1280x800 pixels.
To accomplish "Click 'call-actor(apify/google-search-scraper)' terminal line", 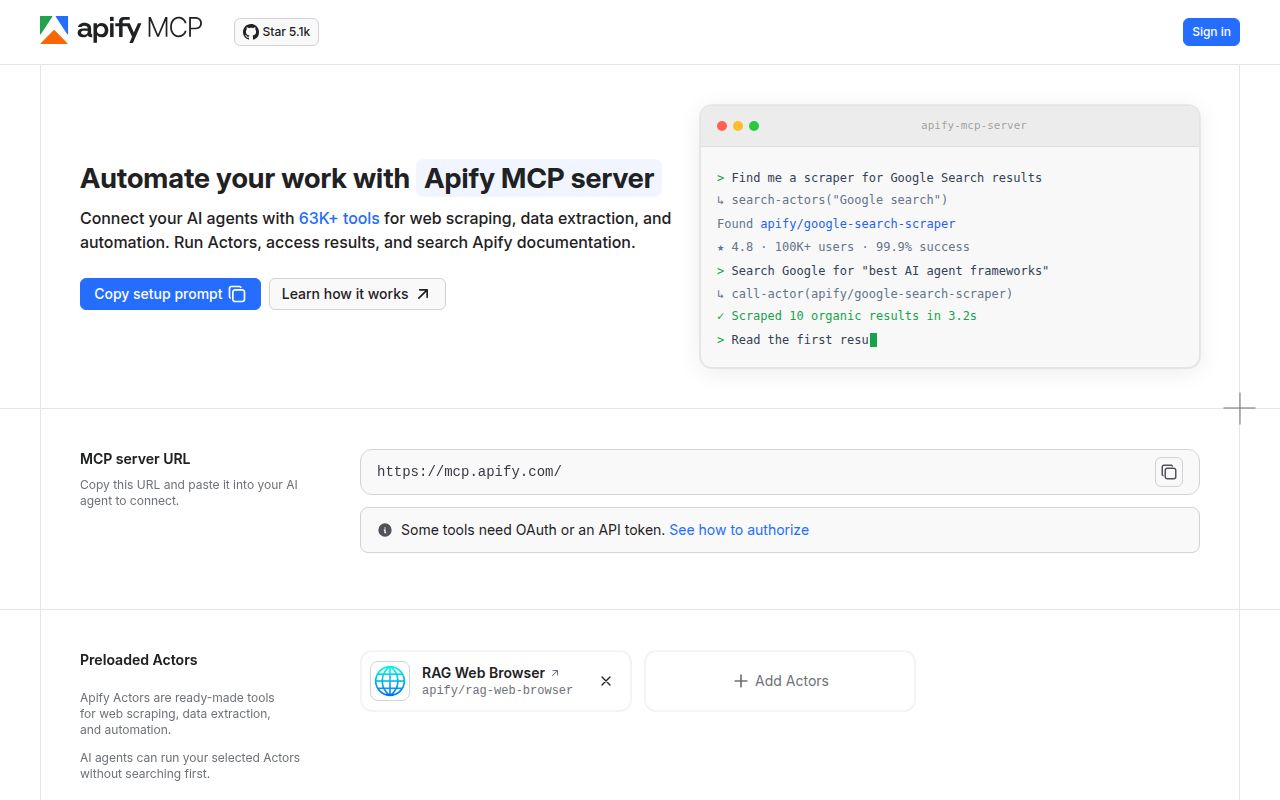I will coord(872,294).
